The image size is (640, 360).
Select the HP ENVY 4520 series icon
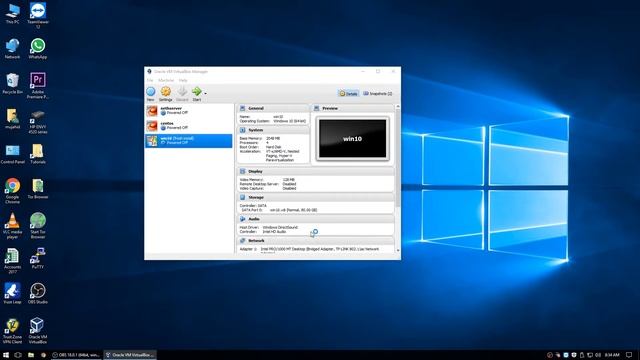coord(38,121)
